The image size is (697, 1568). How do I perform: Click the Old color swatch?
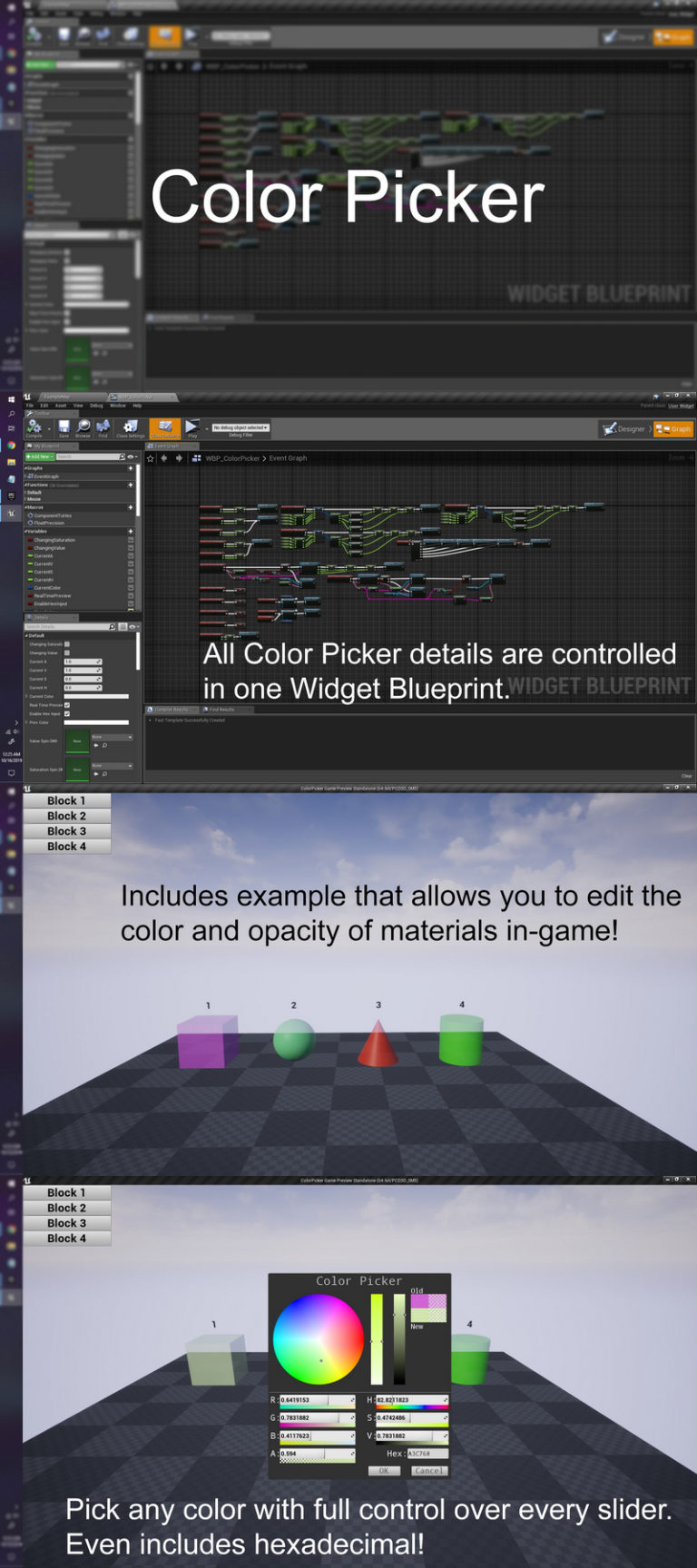click(x=428, y=1301)
